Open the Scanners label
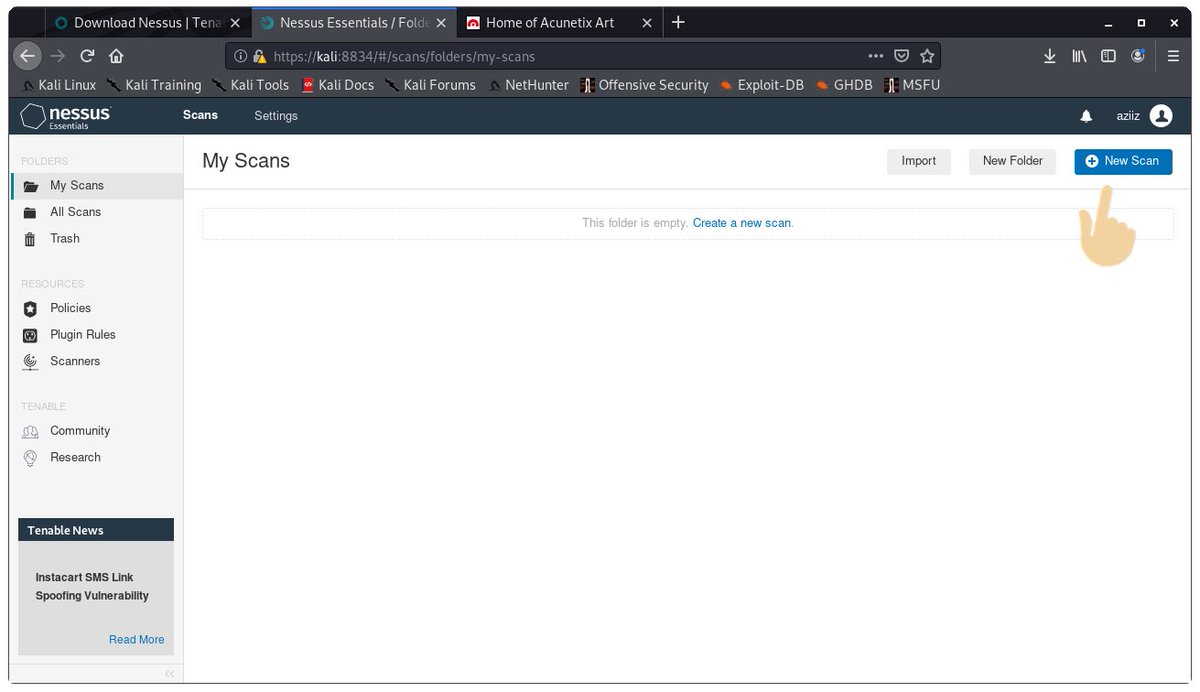 pyautogui.click(x=75, y=361)
